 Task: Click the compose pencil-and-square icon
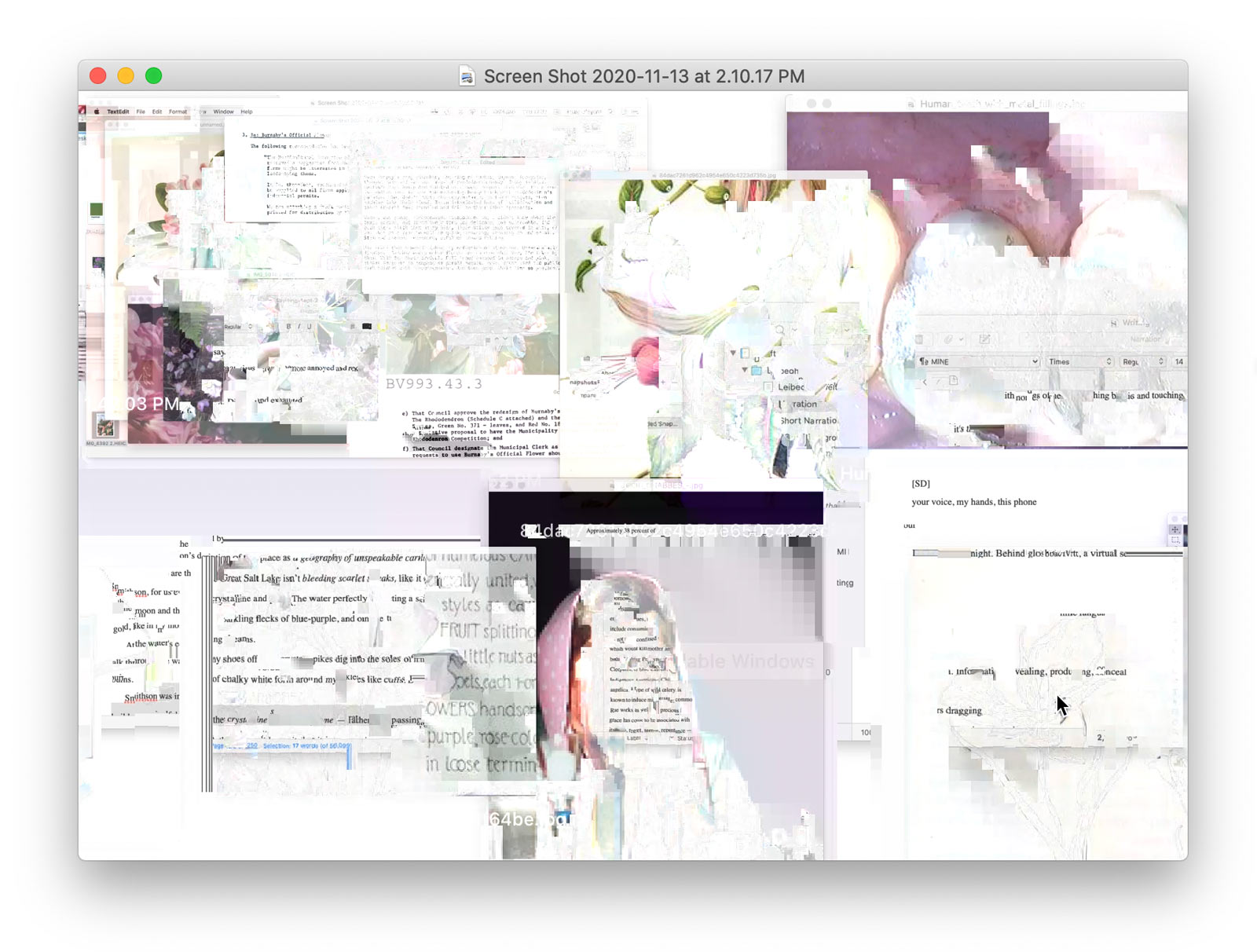[984, 339]
